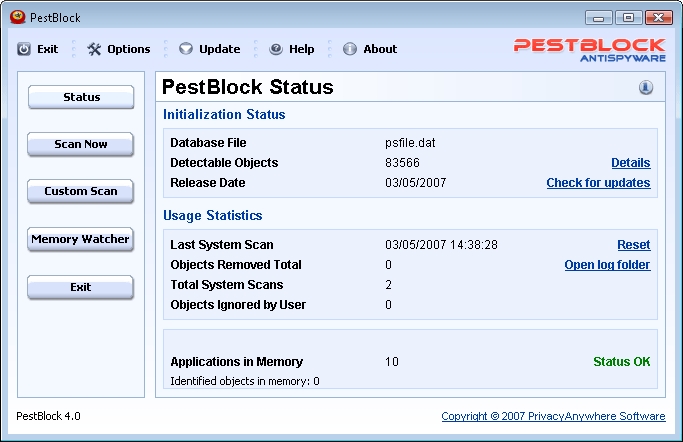Viewport: 683px width, 442px height.
Task: Click the tools icon beside Options
Action: pyautogui.click(x=94, y=49)
